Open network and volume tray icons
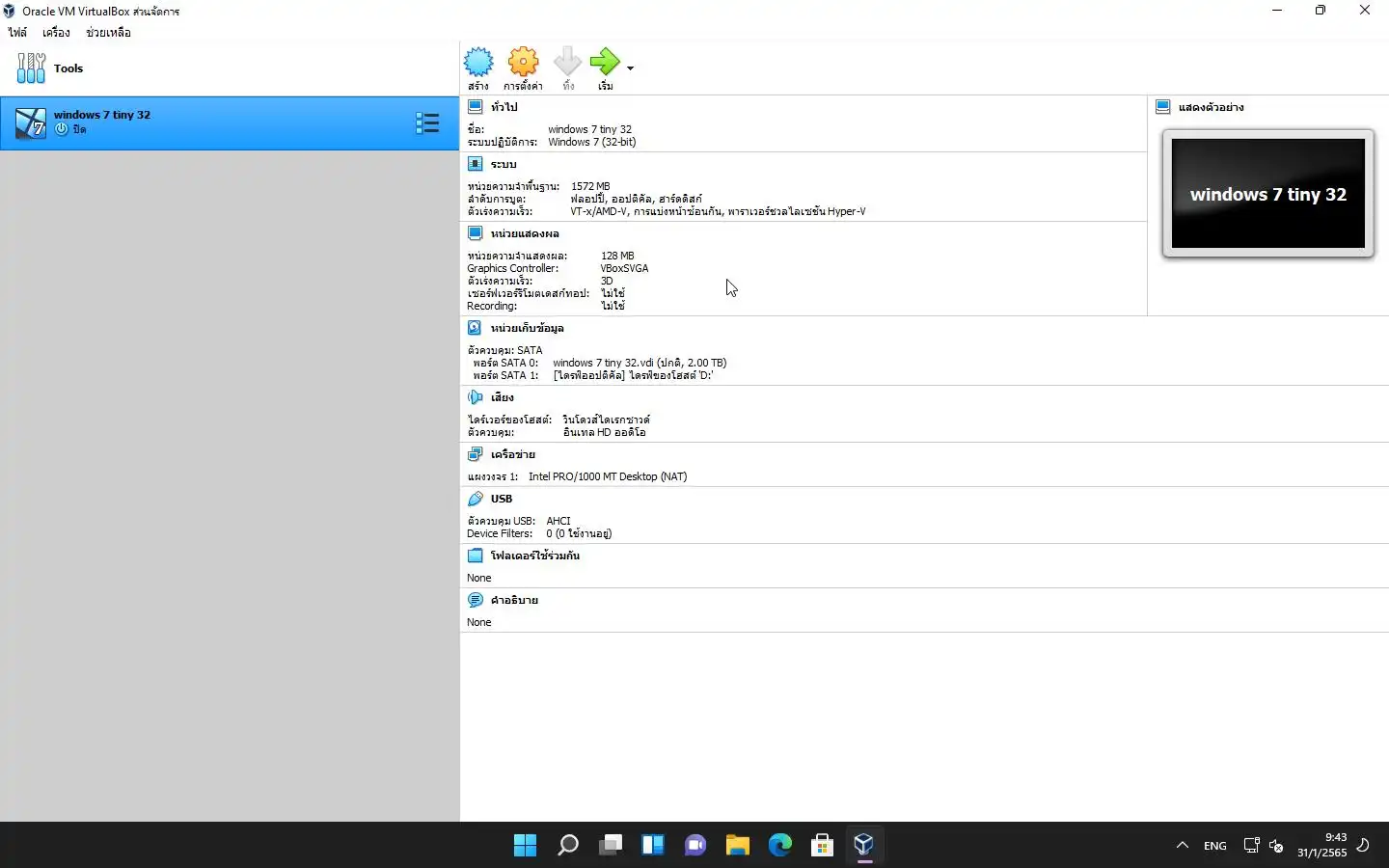This screenshot has height=868, width=1389. pyautogui.click(x=1264, y=846)
